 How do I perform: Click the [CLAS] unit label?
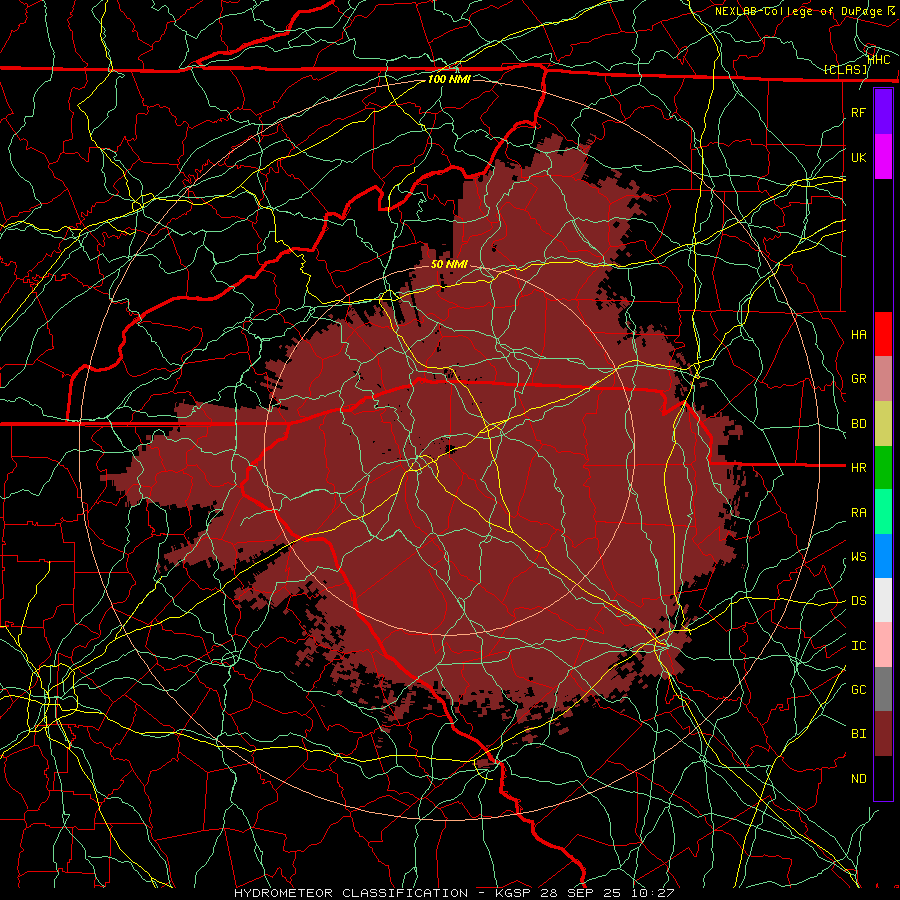pos(846,70)
